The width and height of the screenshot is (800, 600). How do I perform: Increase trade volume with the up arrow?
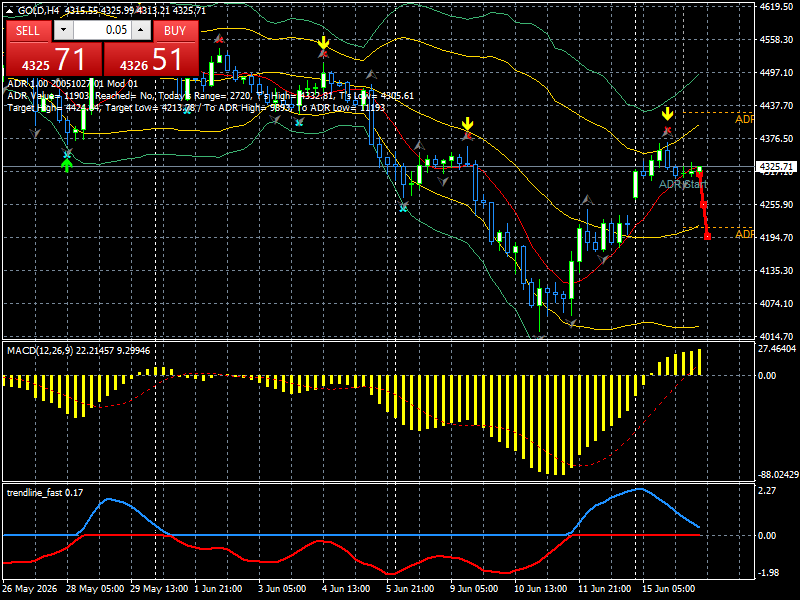pos(141,30)
